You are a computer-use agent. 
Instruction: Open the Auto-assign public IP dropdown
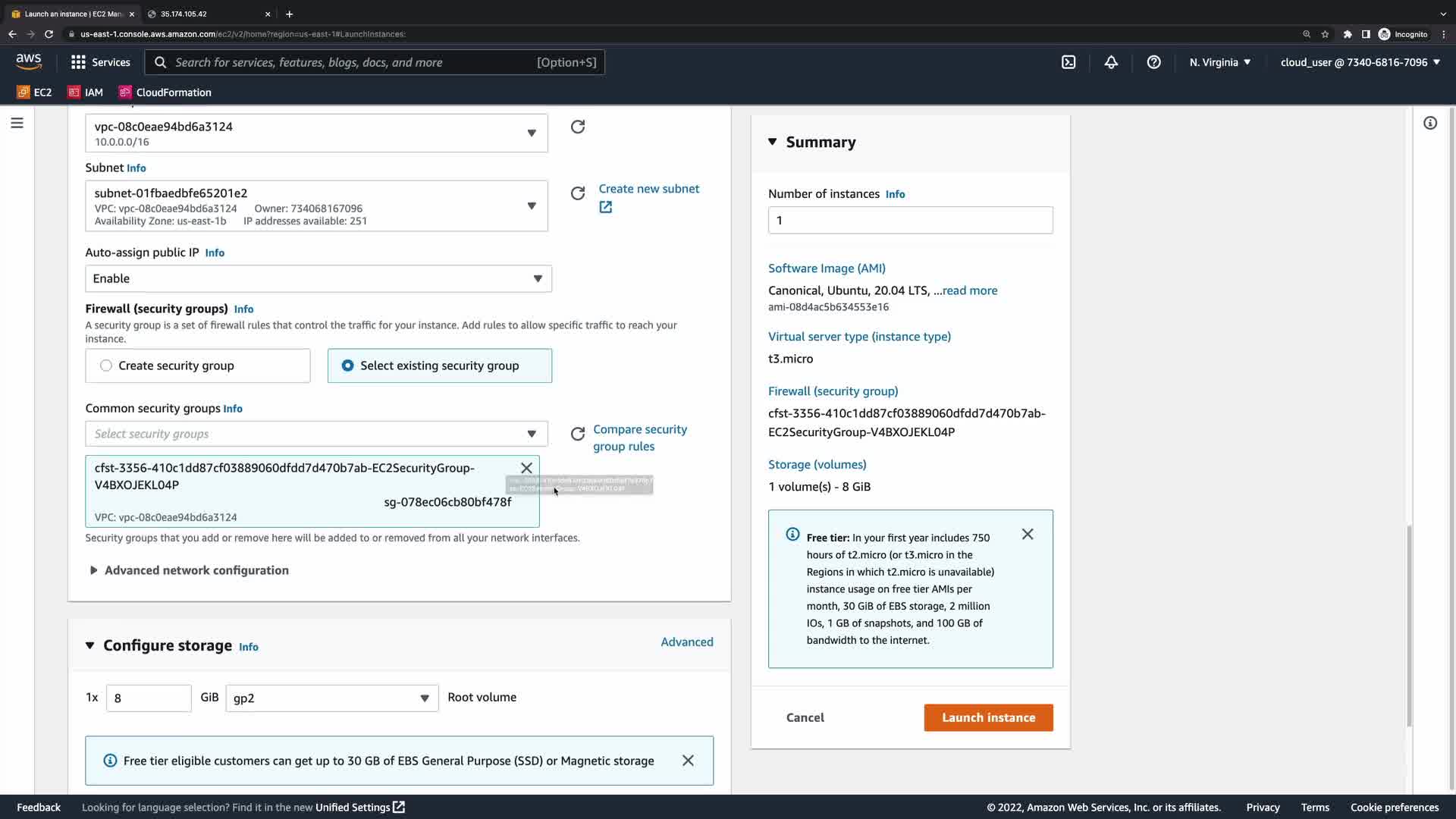coord(318,278)
